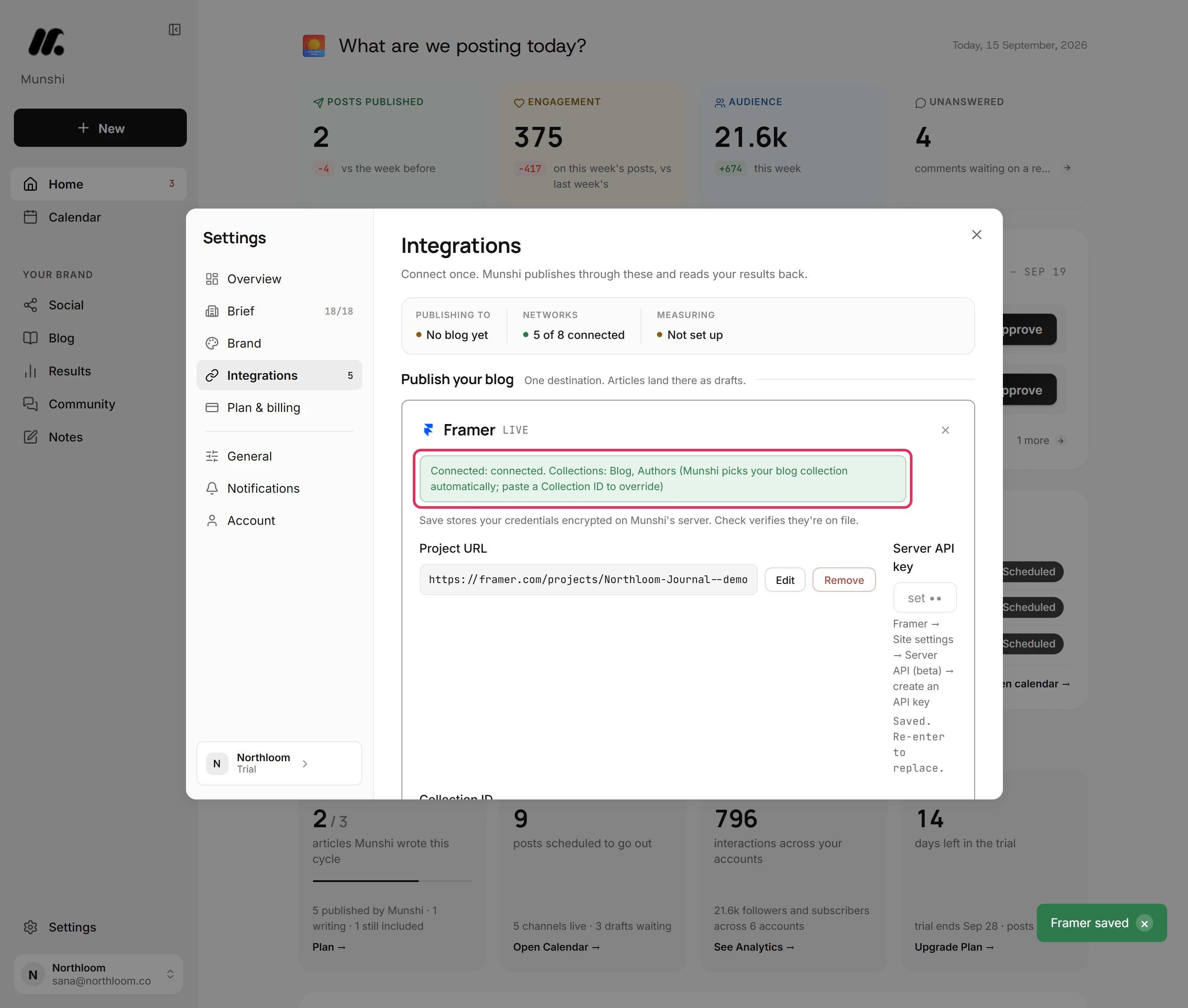
Task: Select Brief settings tab
Action: pos(279,311)
